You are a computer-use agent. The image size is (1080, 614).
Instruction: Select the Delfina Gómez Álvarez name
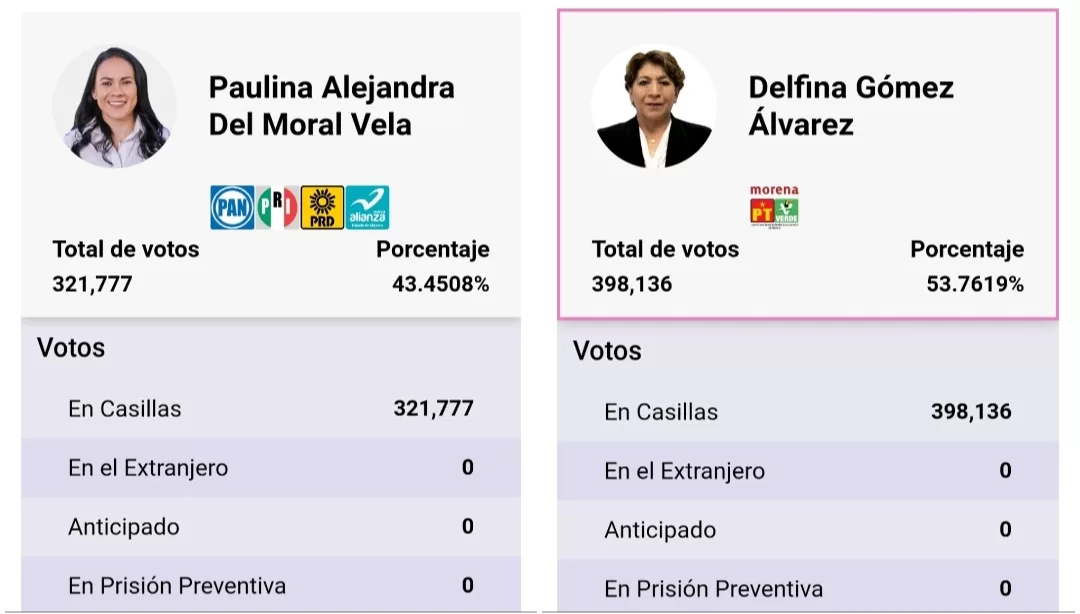point(850,106)
